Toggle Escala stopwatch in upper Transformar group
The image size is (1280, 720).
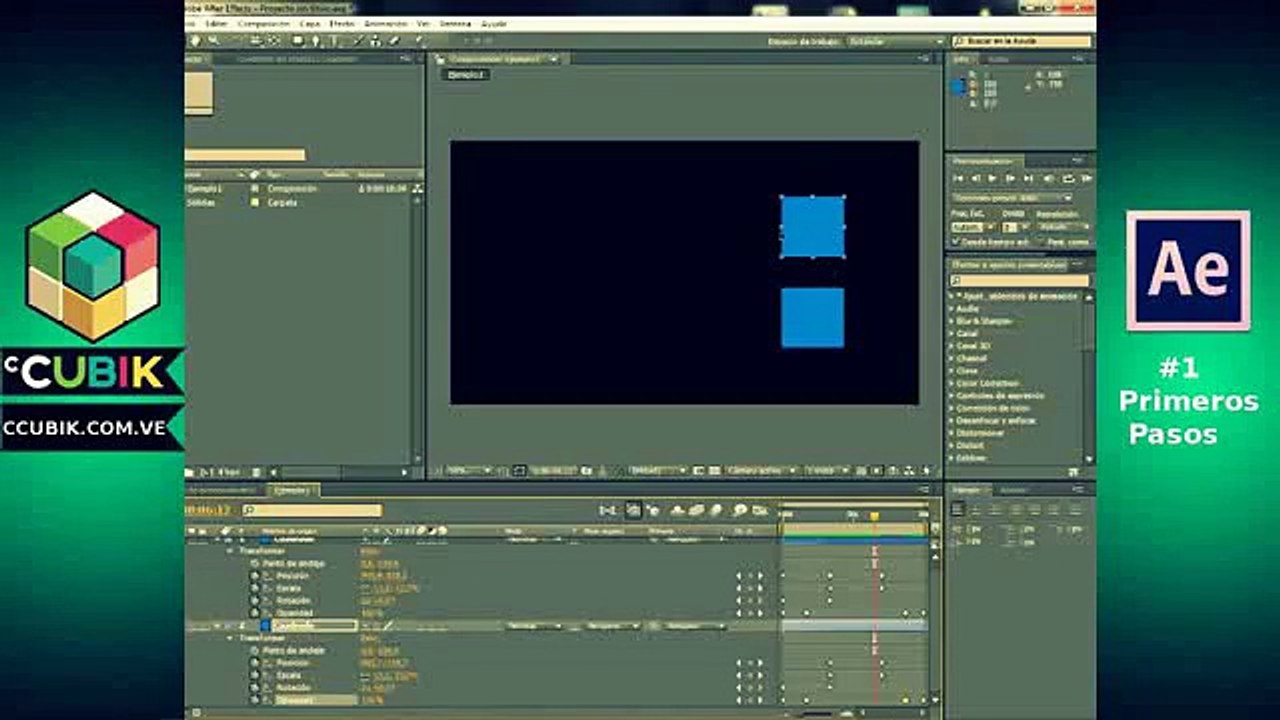coord(254,588)
